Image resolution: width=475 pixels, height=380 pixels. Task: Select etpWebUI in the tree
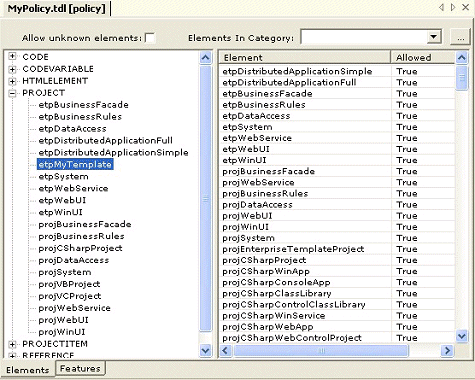coord(62,200)
